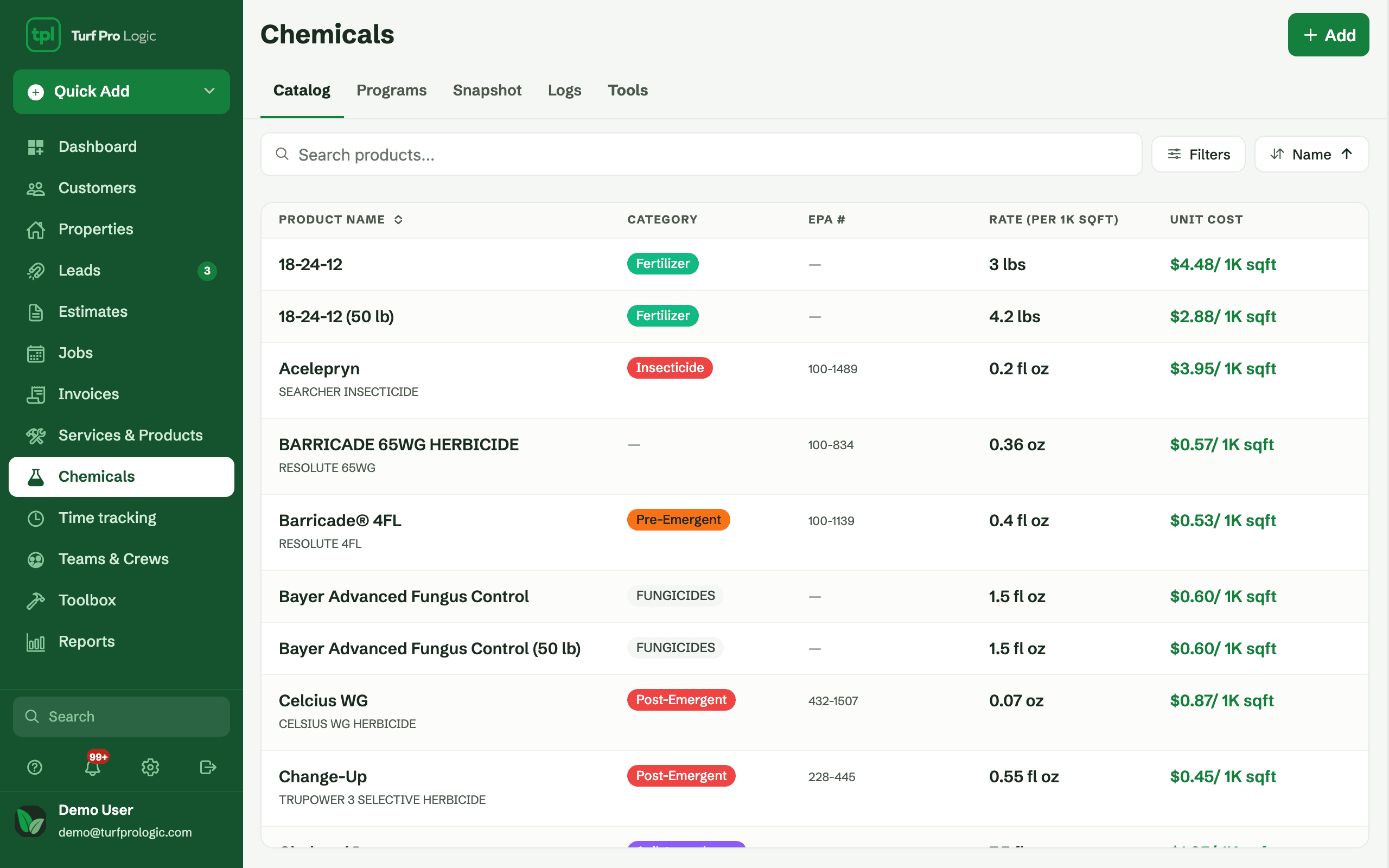1389x868 pixels.
Task: Click the green Add button
Action: coord(1328,35)
